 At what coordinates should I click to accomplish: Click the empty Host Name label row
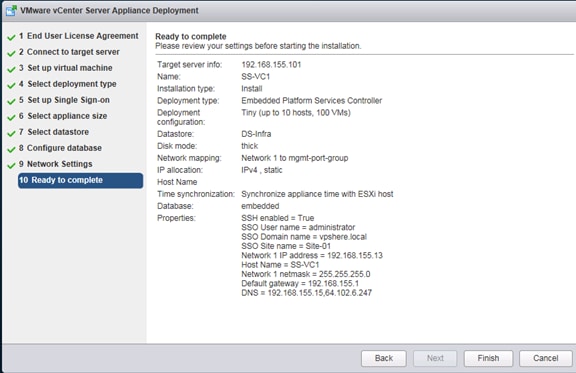[177, 182]
